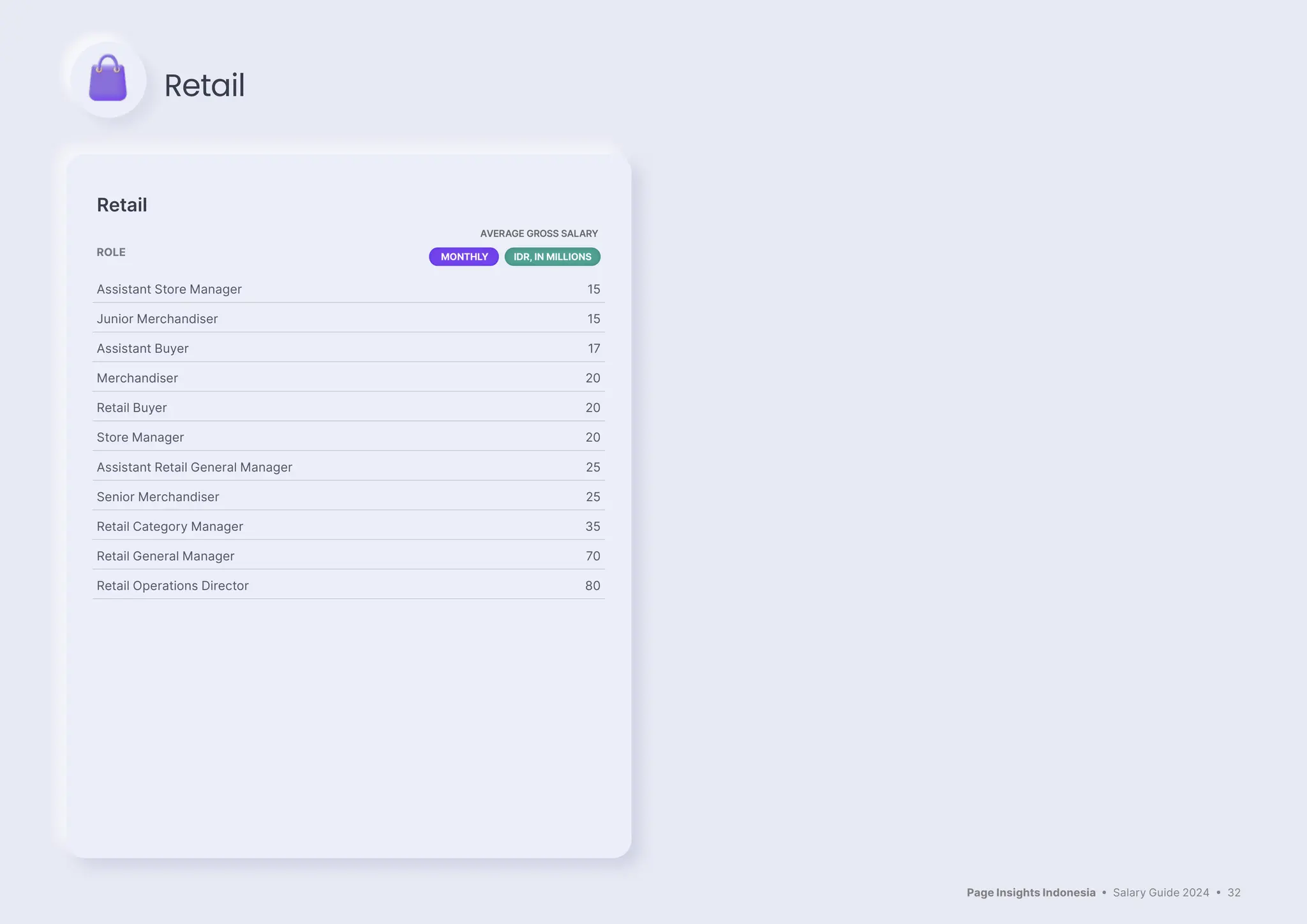Image resolution: width=1307 pixels, height=924 pixels.
Task: Click the salary value 80
Action: click(592, 586)
